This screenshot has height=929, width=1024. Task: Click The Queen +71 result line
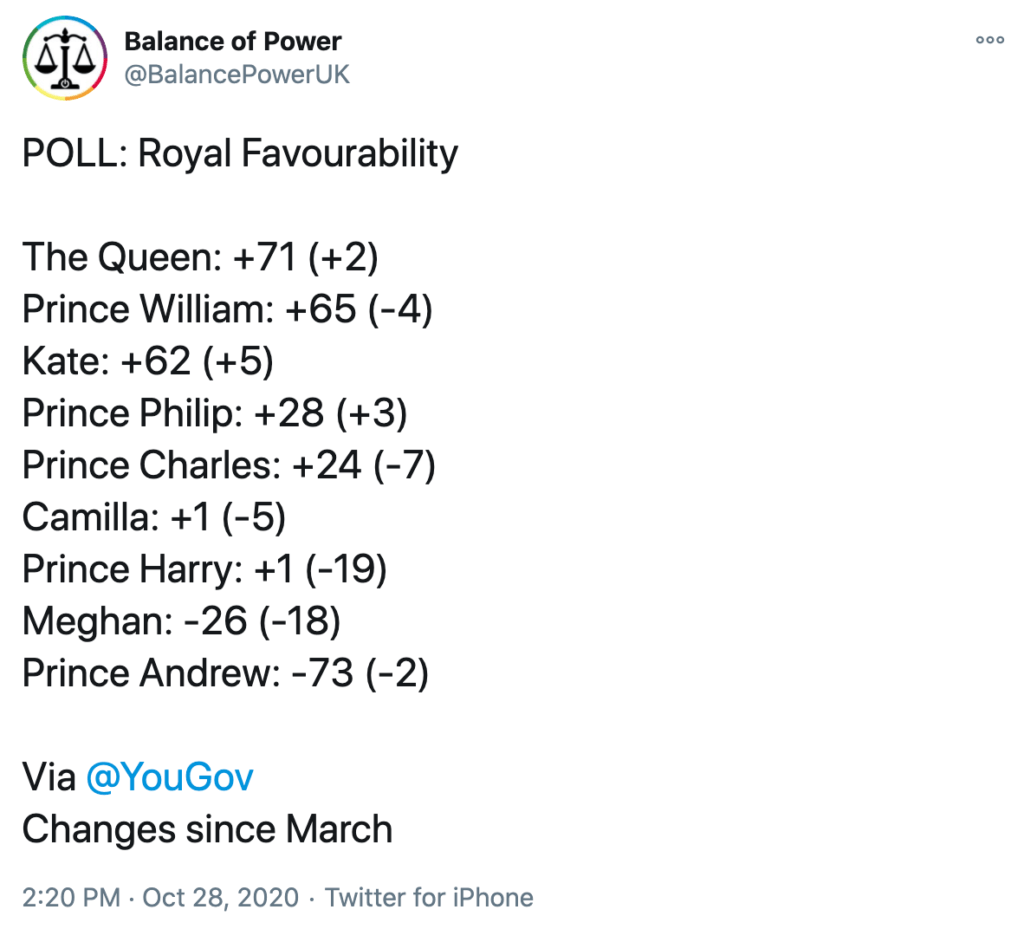tap(200, 258)
